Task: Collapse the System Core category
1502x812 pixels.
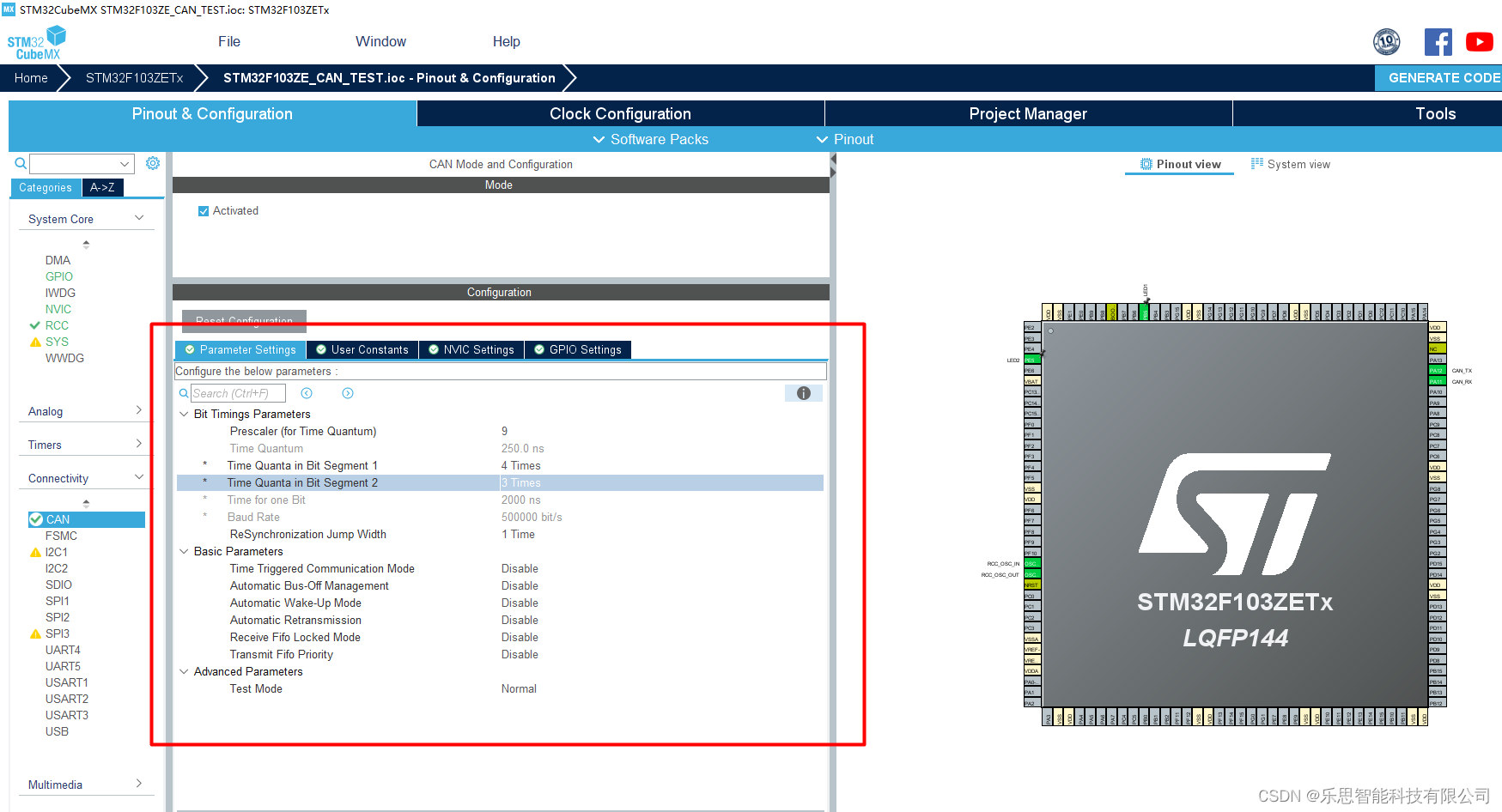Action: coord(139,218)
